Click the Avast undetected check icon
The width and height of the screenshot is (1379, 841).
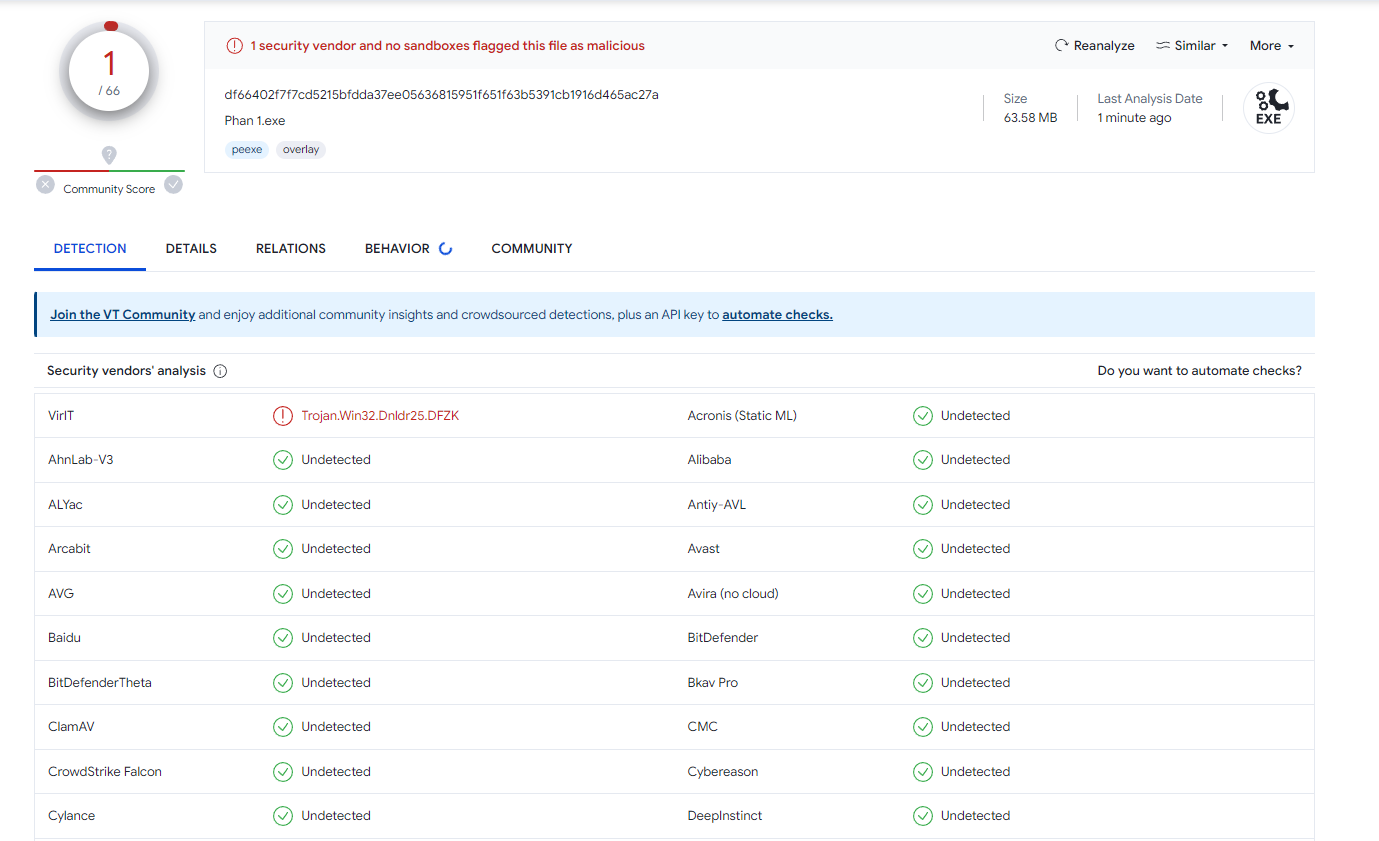[x=923, y=549]
